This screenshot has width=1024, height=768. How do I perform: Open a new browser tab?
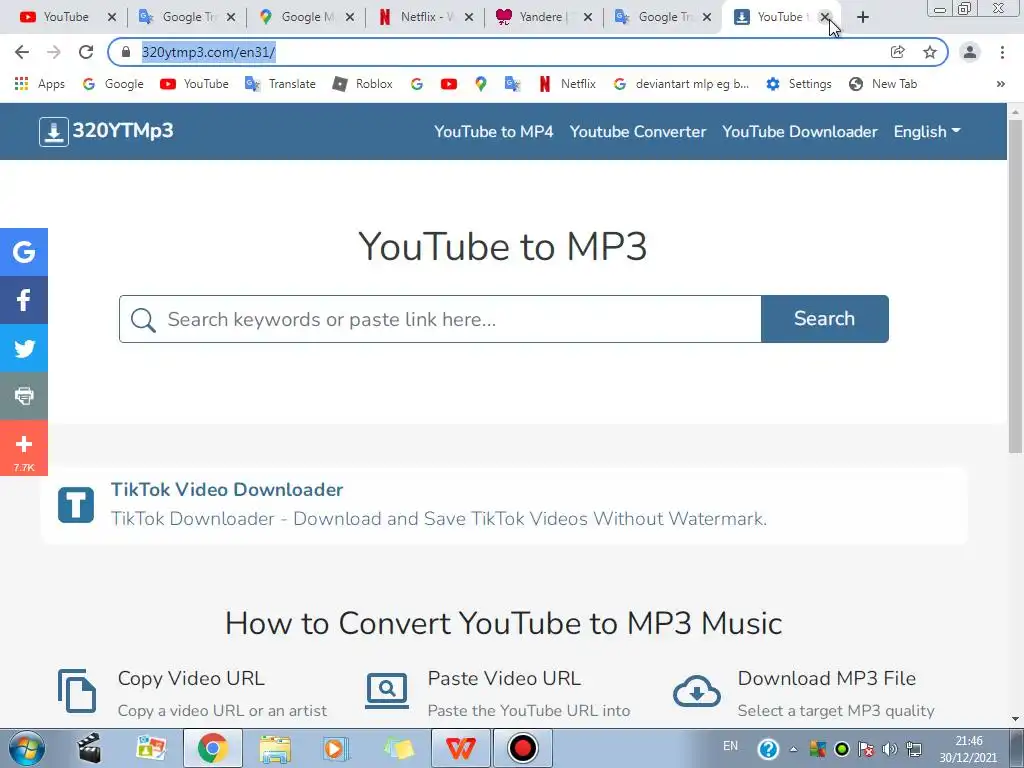863,17
